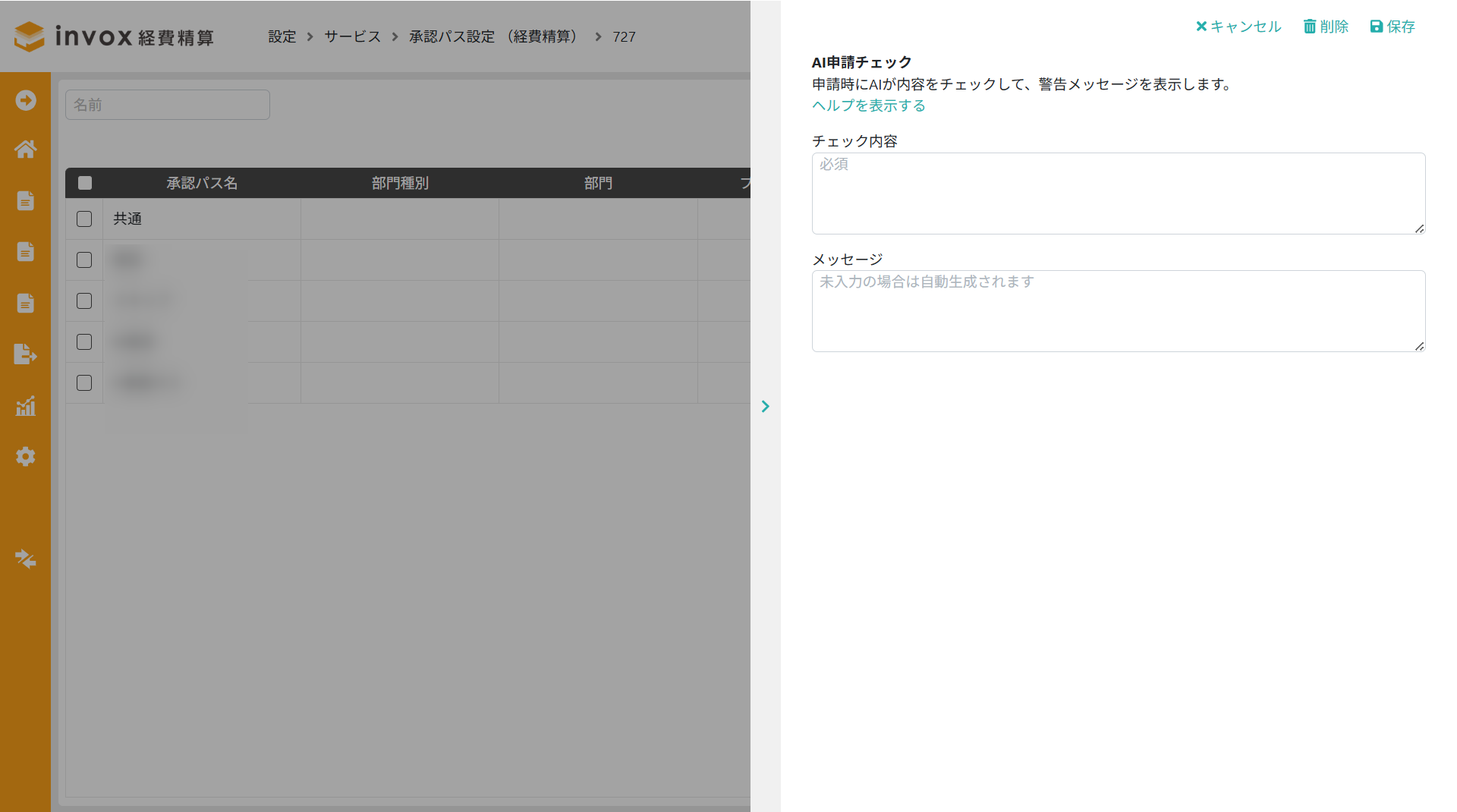Click the 部門種別 column header
Screen dimensions: 1457x812
click(x=400, y=183)
